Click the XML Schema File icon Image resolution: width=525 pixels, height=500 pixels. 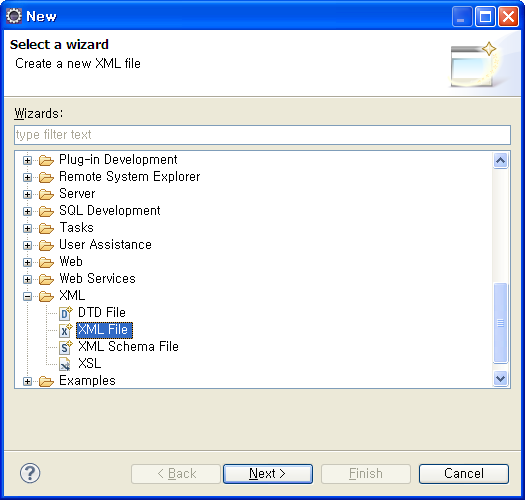[66, 347]
